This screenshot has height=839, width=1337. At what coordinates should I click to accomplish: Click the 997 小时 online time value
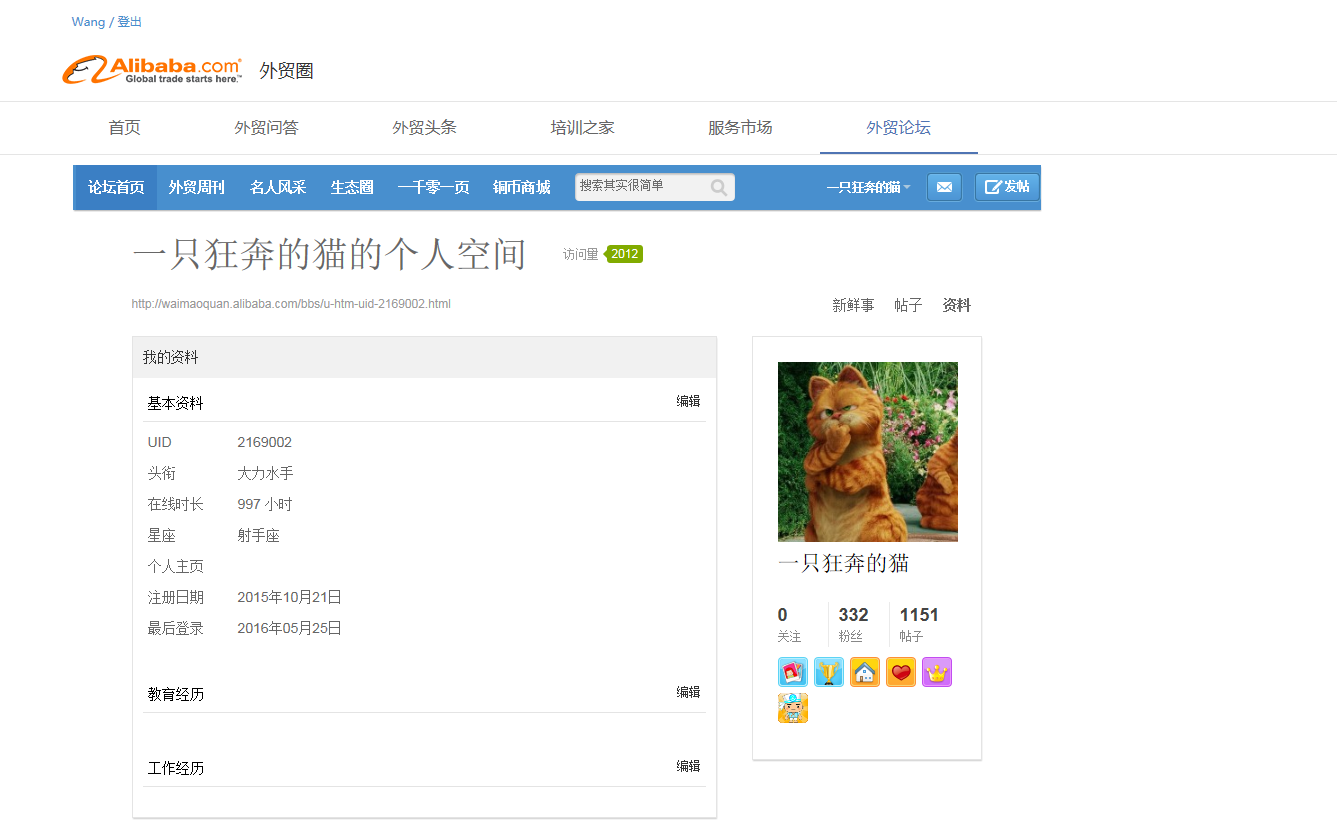[265, 504]
